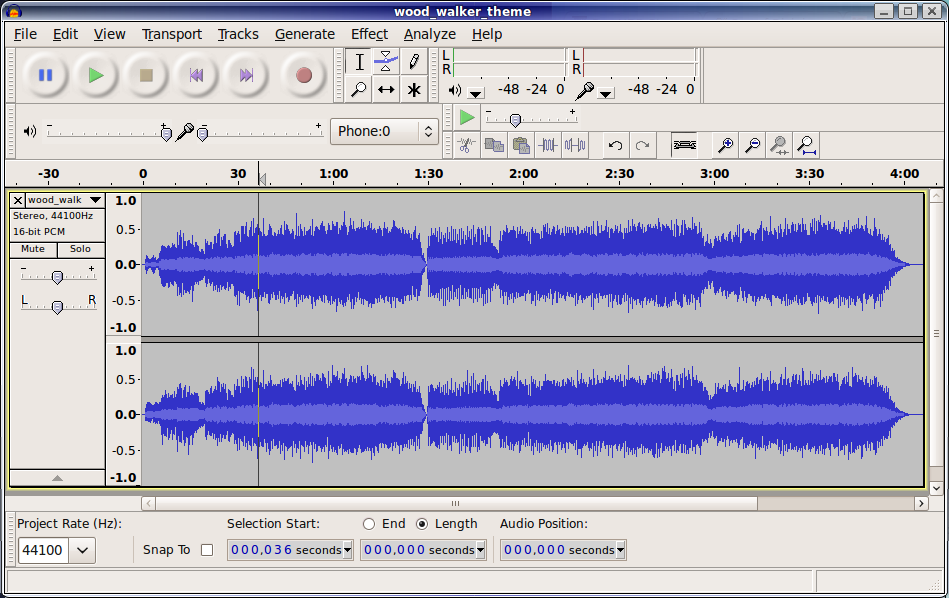The image size is (949, 598).
Task: Open the Phone:0 input source dropdown
Action: point(384,131)
